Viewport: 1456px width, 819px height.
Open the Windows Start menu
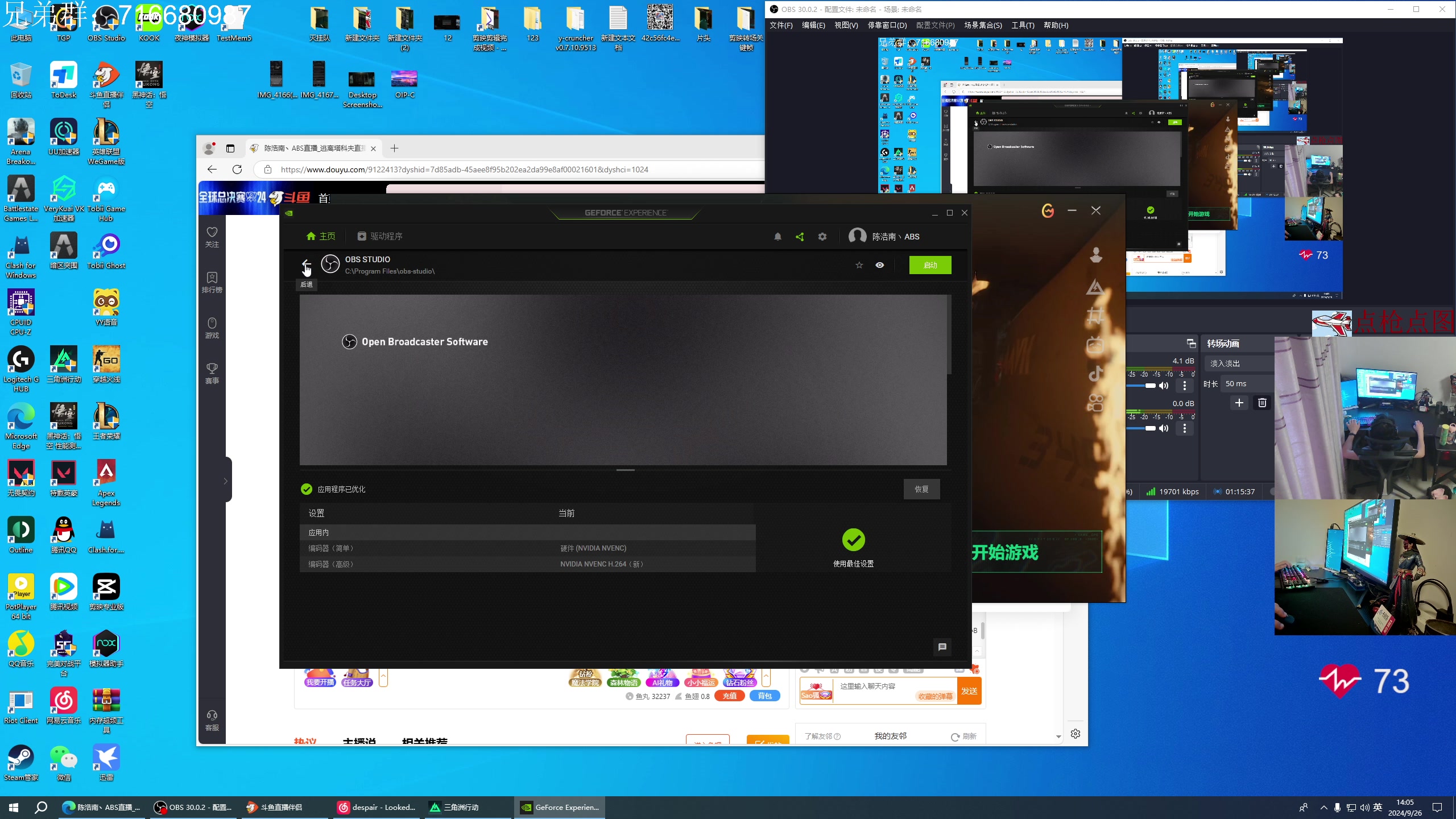point(14,807)
